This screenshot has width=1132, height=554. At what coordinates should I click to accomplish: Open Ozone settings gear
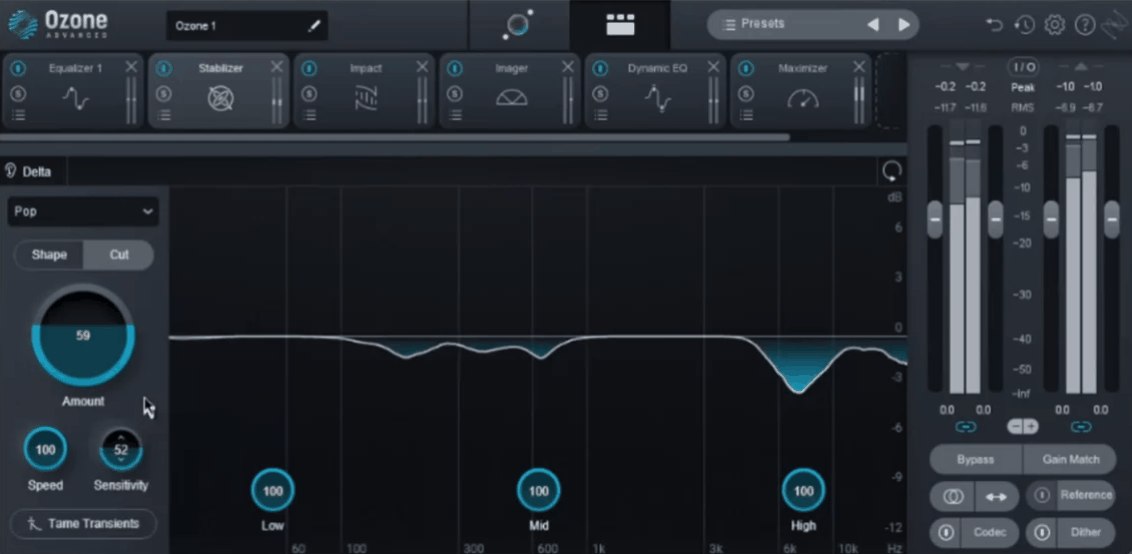tap(1055, 25)
